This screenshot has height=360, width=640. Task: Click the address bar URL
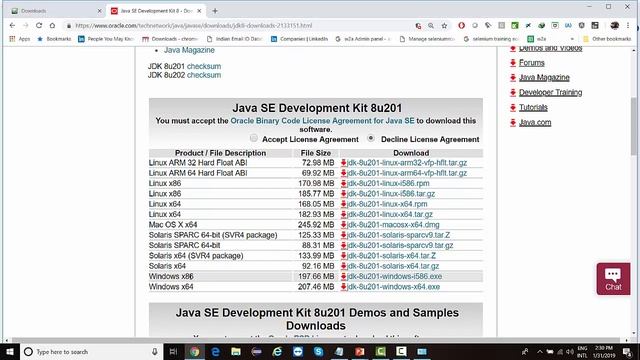194,26
